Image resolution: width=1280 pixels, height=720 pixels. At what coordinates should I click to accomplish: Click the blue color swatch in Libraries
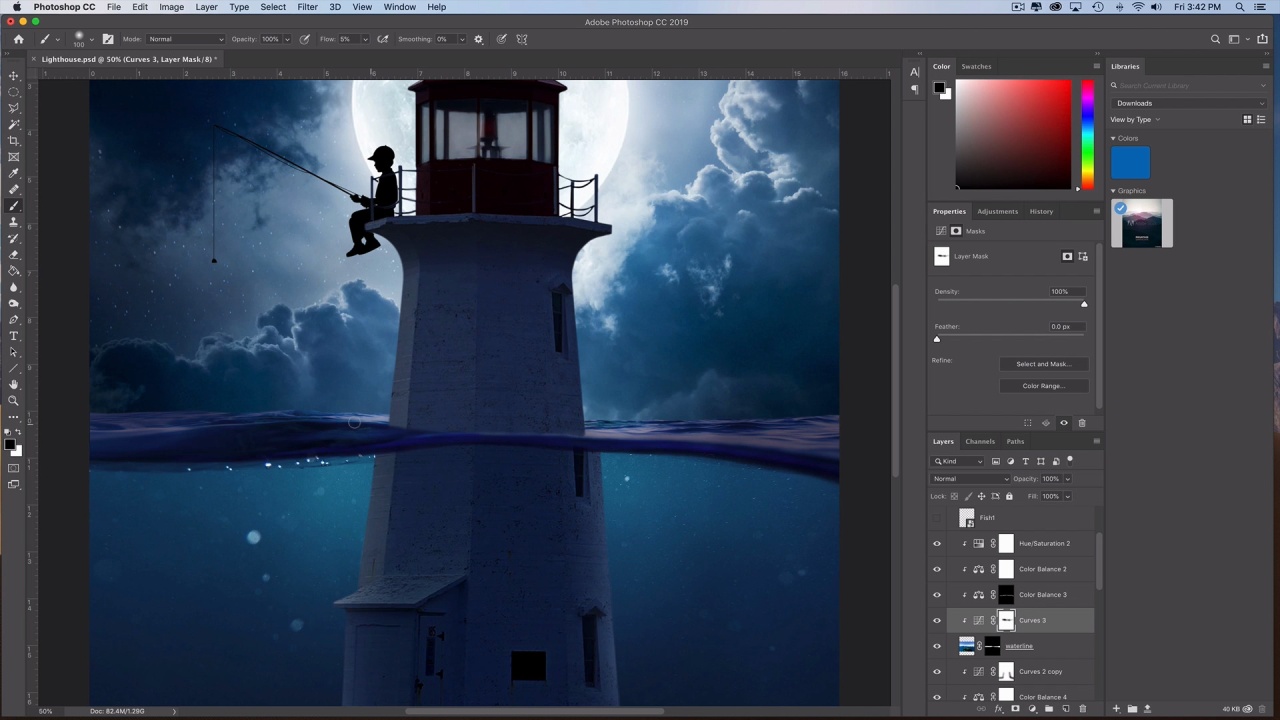(x=1130, y=164)
